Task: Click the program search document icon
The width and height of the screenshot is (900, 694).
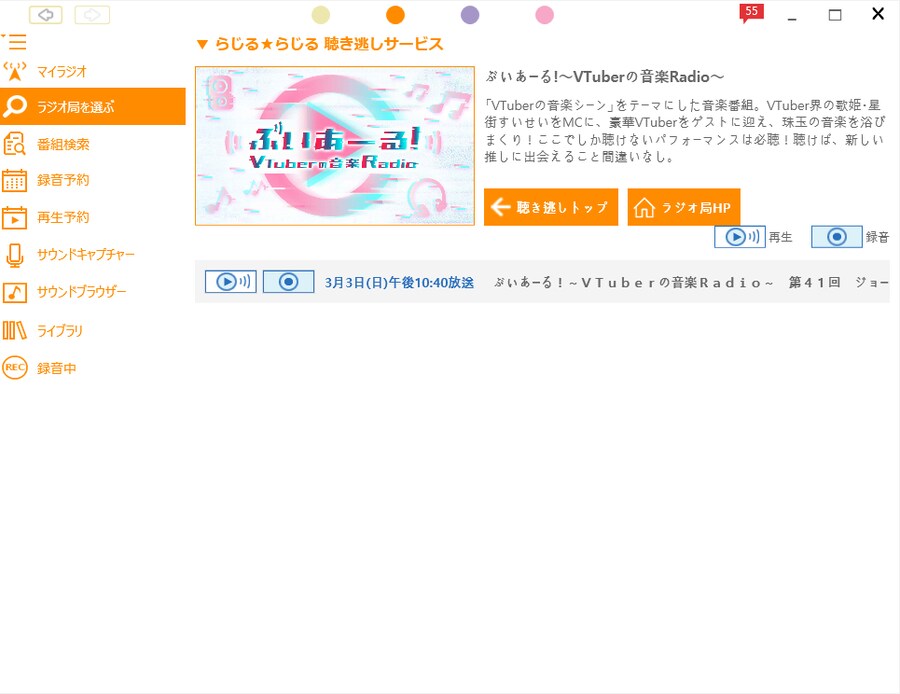Action: 15,144
